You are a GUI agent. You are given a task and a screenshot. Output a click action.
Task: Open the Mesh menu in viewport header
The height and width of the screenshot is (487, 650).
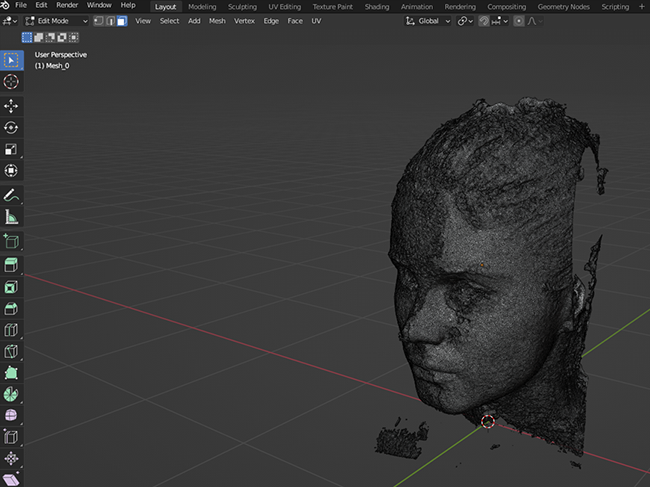click(x=217, y=21)
